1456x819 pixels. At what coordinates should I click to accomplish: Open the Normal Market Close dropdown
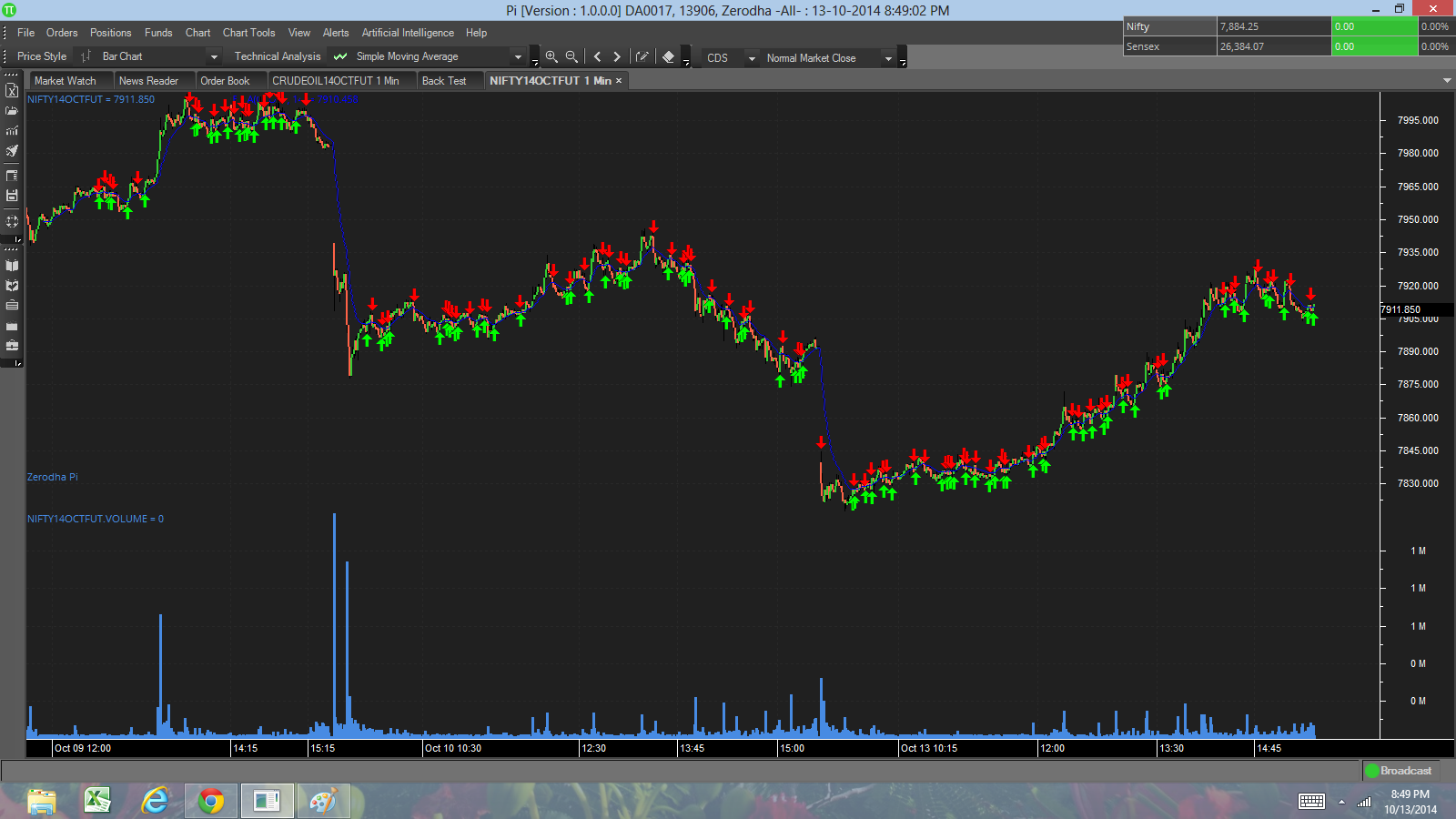pos(888,58)
